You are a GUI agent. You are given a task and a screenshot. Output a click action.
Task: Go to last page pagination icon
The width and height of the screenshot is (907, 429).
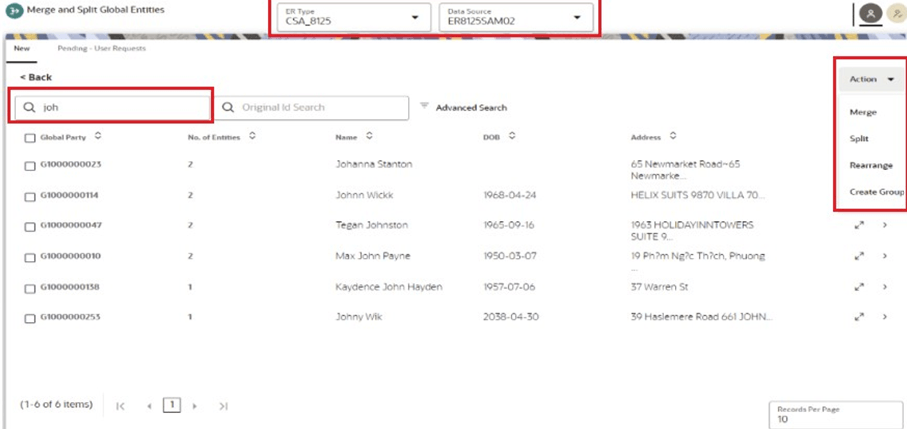coord(223,406)
